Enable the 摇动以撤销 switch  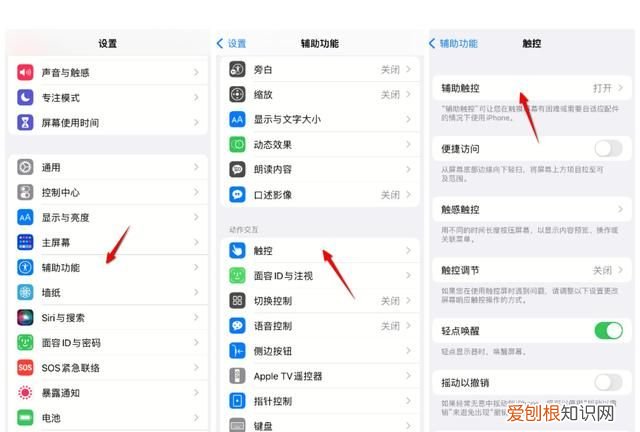tap(608, 383)
